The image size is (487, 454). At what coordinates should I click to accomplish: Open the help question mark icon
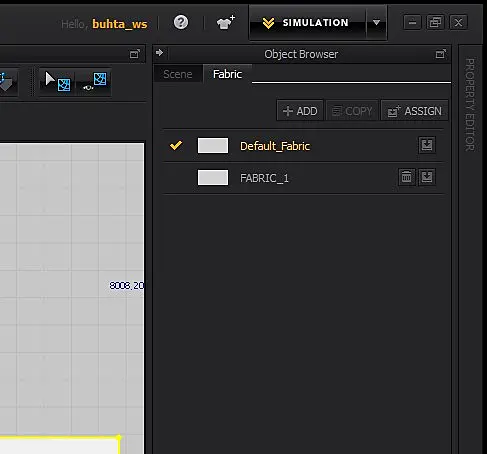click(181, 23)
